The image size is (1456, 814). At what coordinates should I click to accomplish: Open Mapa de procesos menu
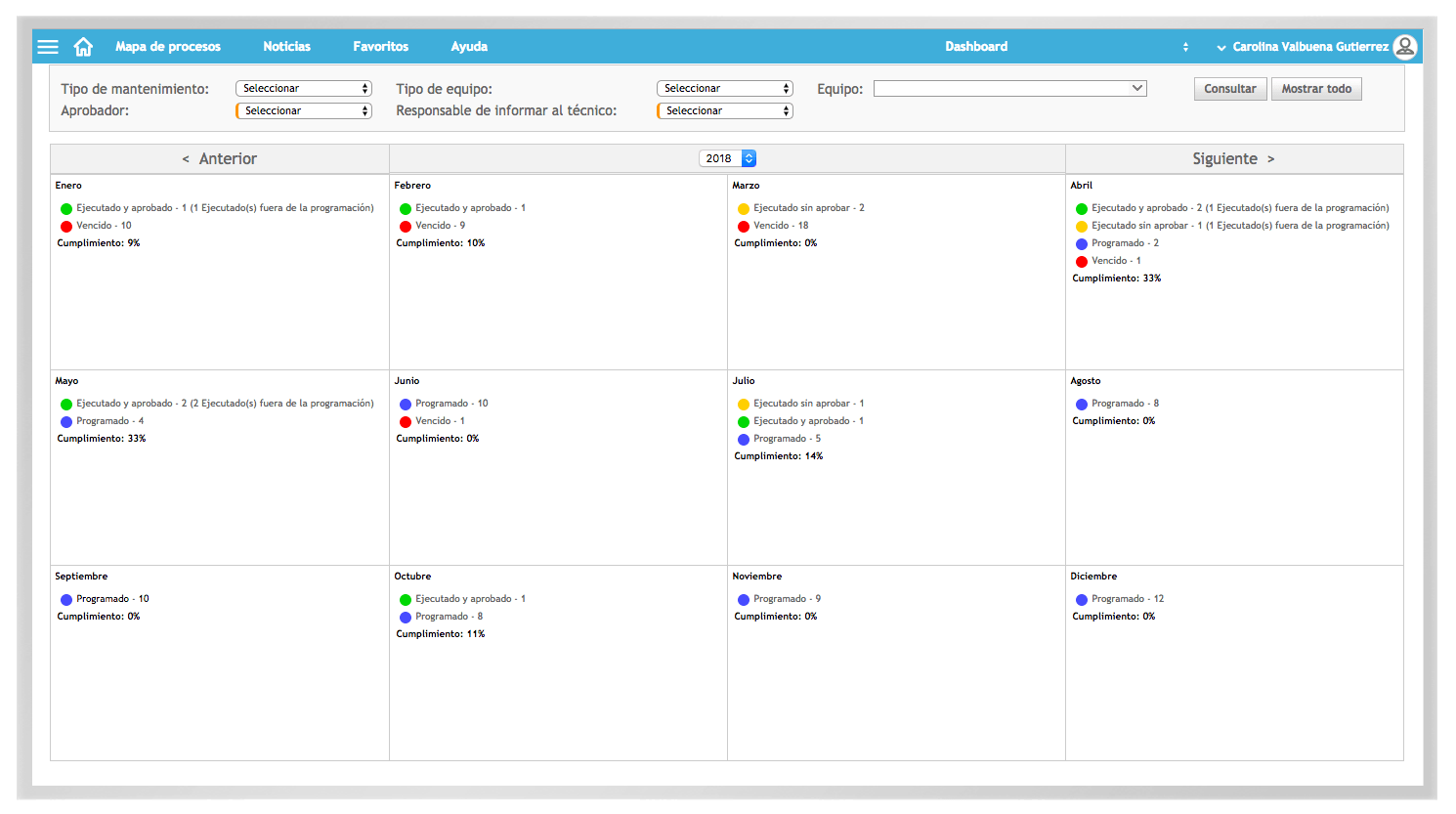pos(168,46)
